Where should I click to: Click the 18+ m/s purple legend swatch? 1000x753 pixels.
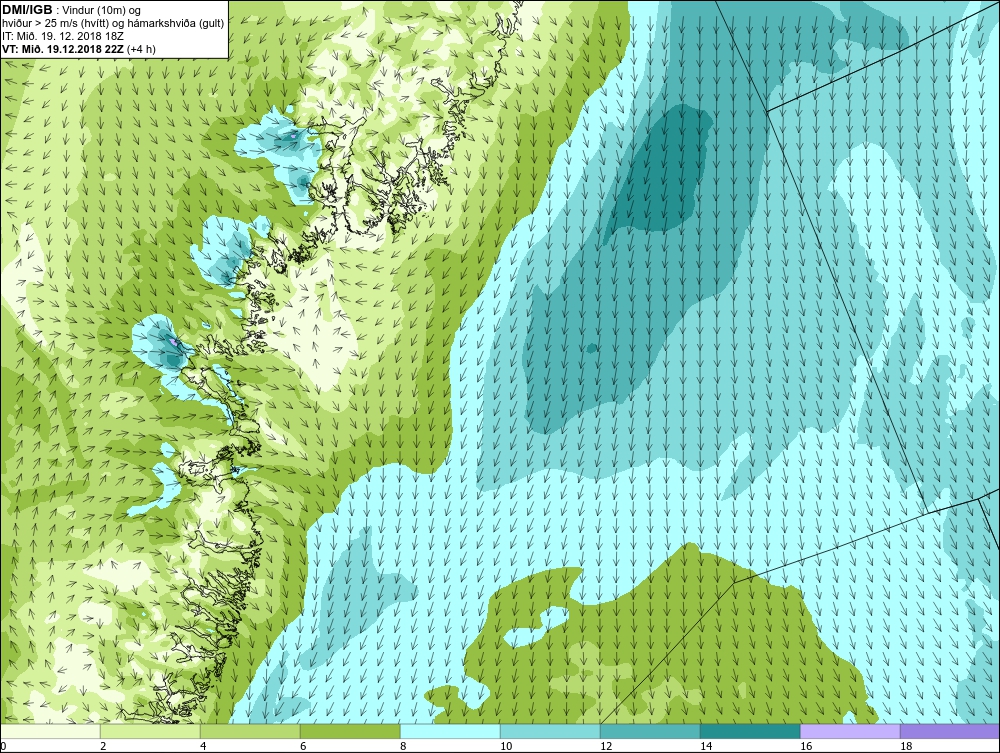coord(950,731)
